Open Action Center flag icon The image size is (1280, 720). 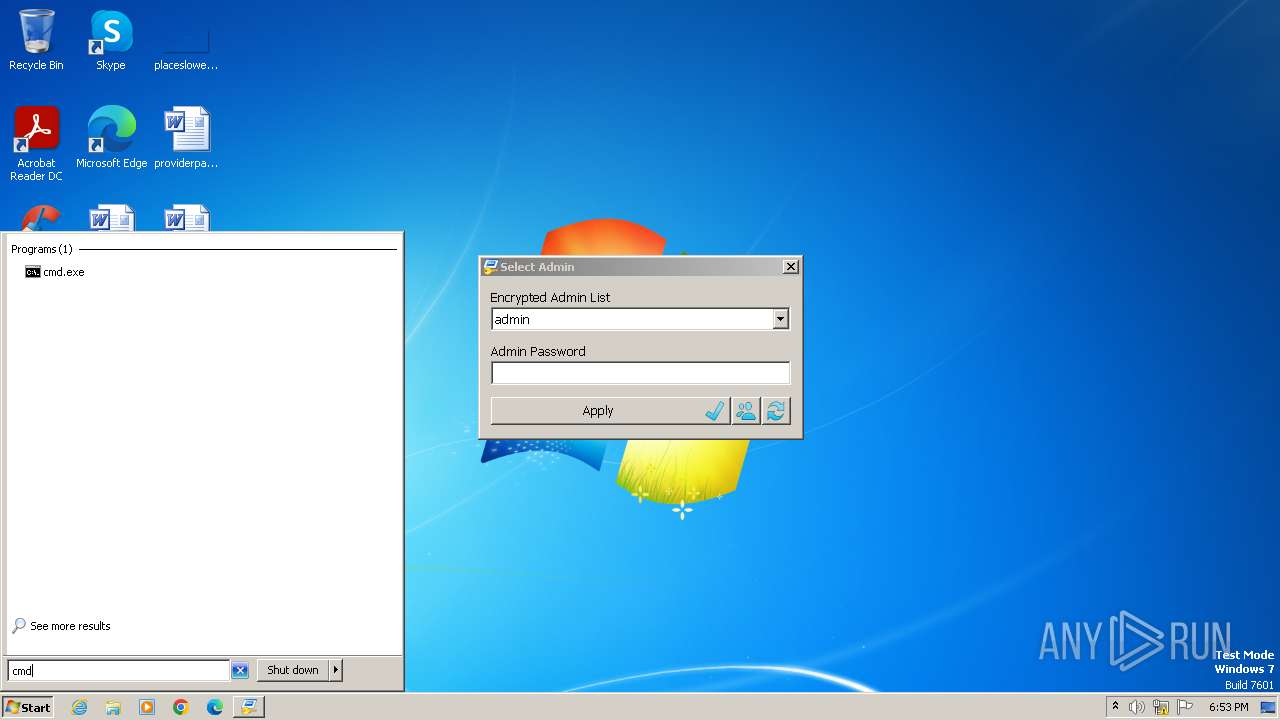click(1185, 707)
